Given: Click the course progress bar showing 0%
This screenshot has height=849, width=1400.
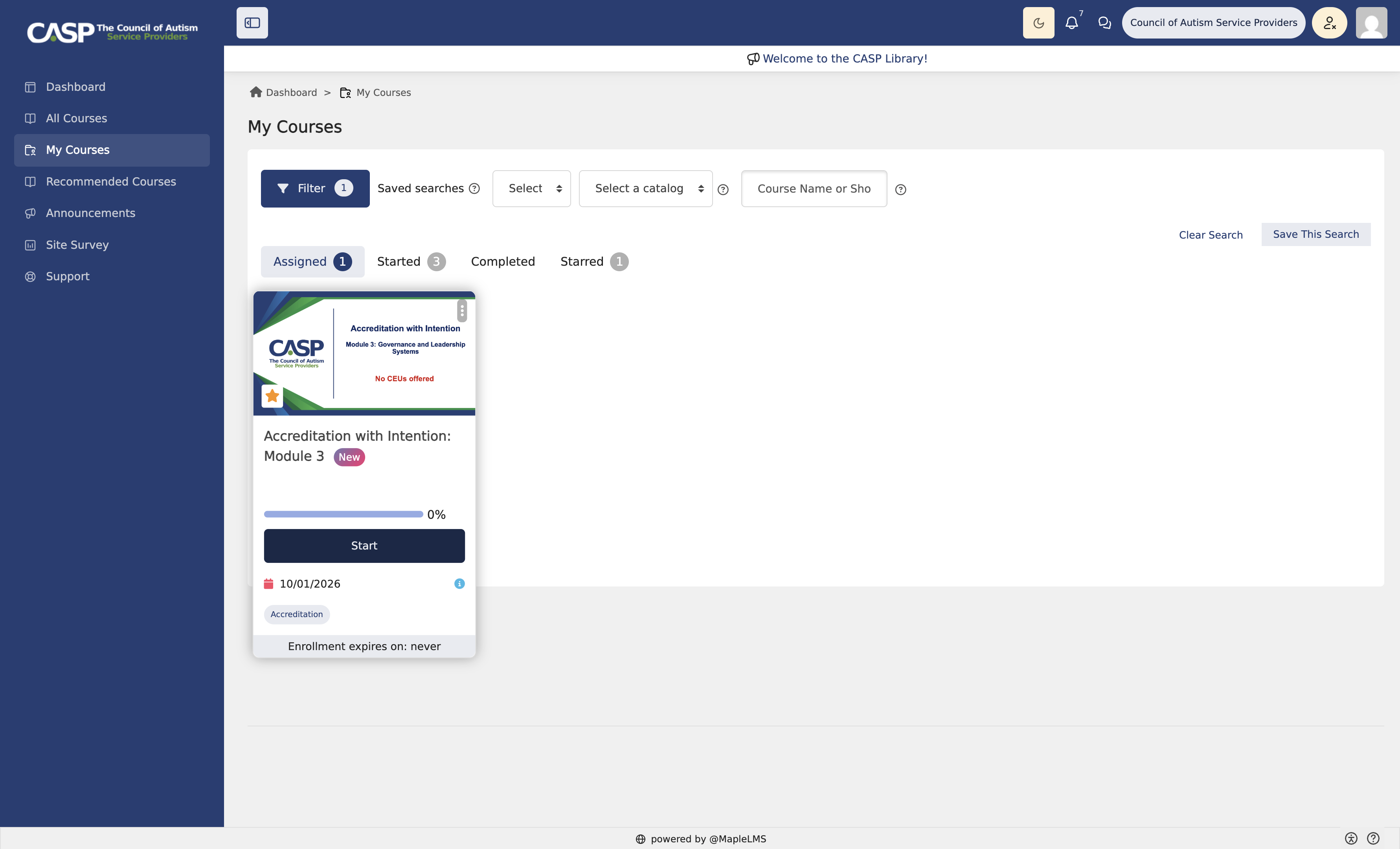Looking at the screenshot, I should click(x=343, y=514).
